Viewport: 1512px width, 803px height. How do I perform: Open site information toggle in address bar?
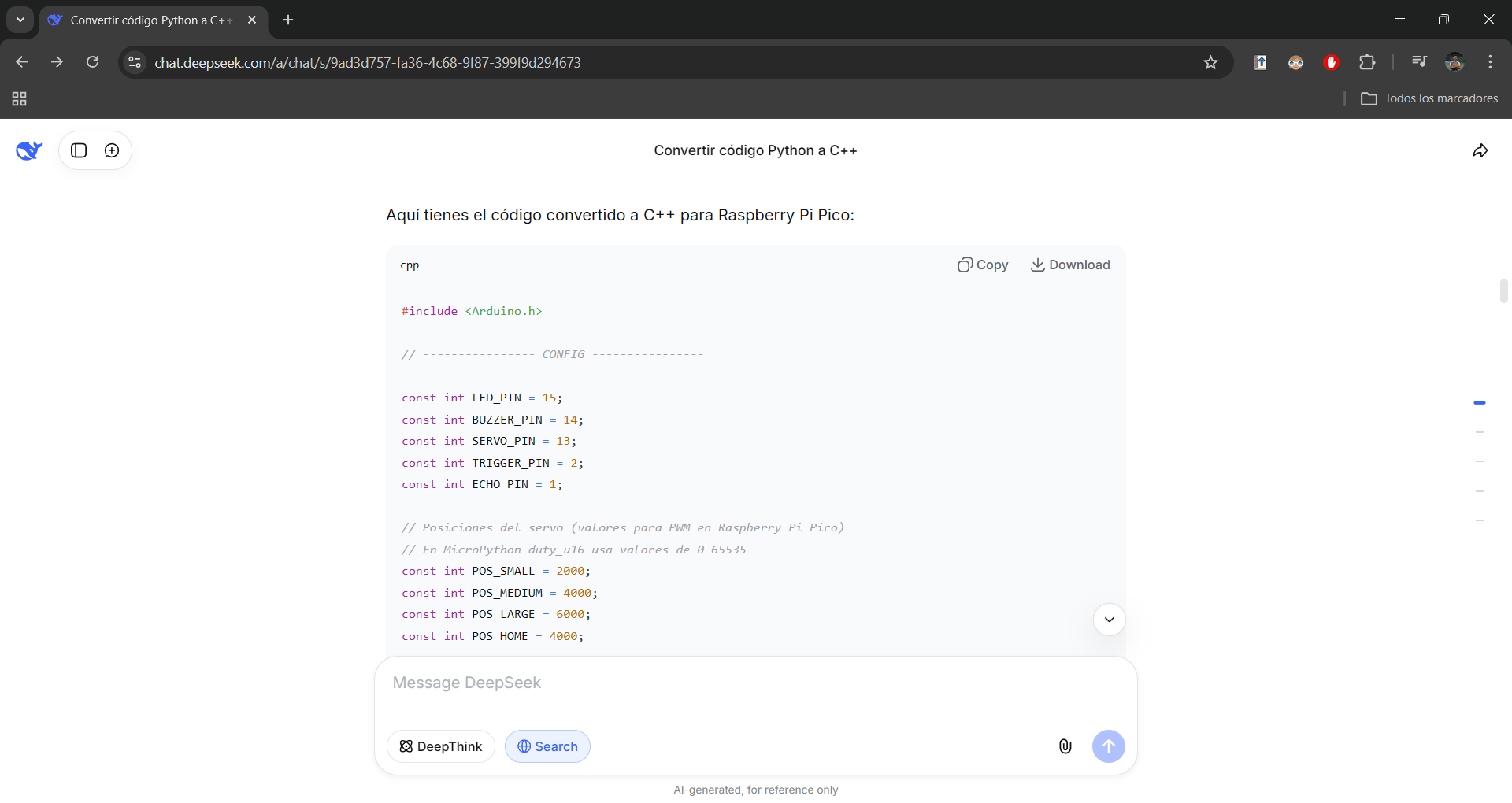coord(135,62)
